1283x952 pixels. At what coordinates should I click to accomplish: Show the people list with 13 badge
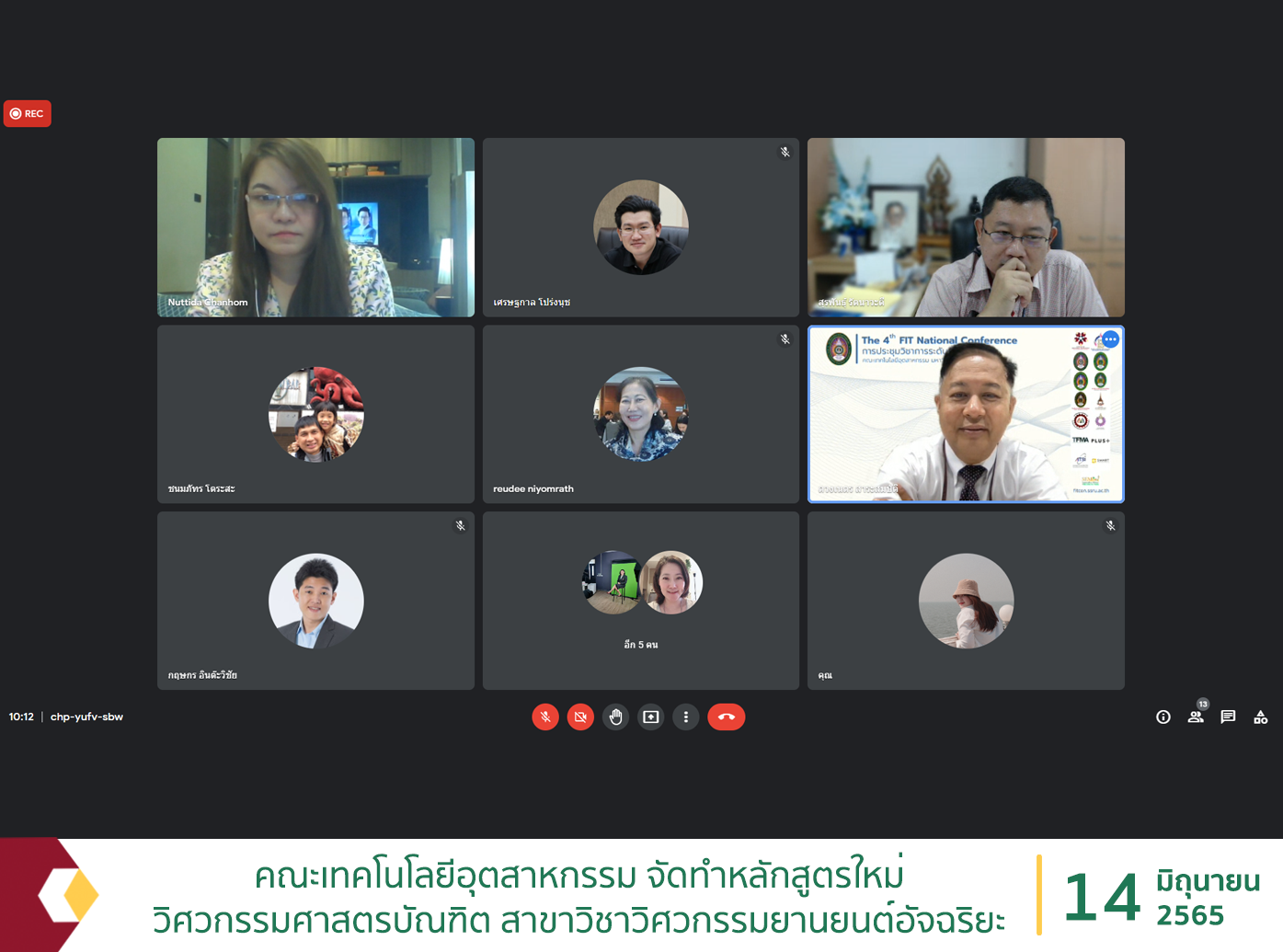coord(1196,715)
